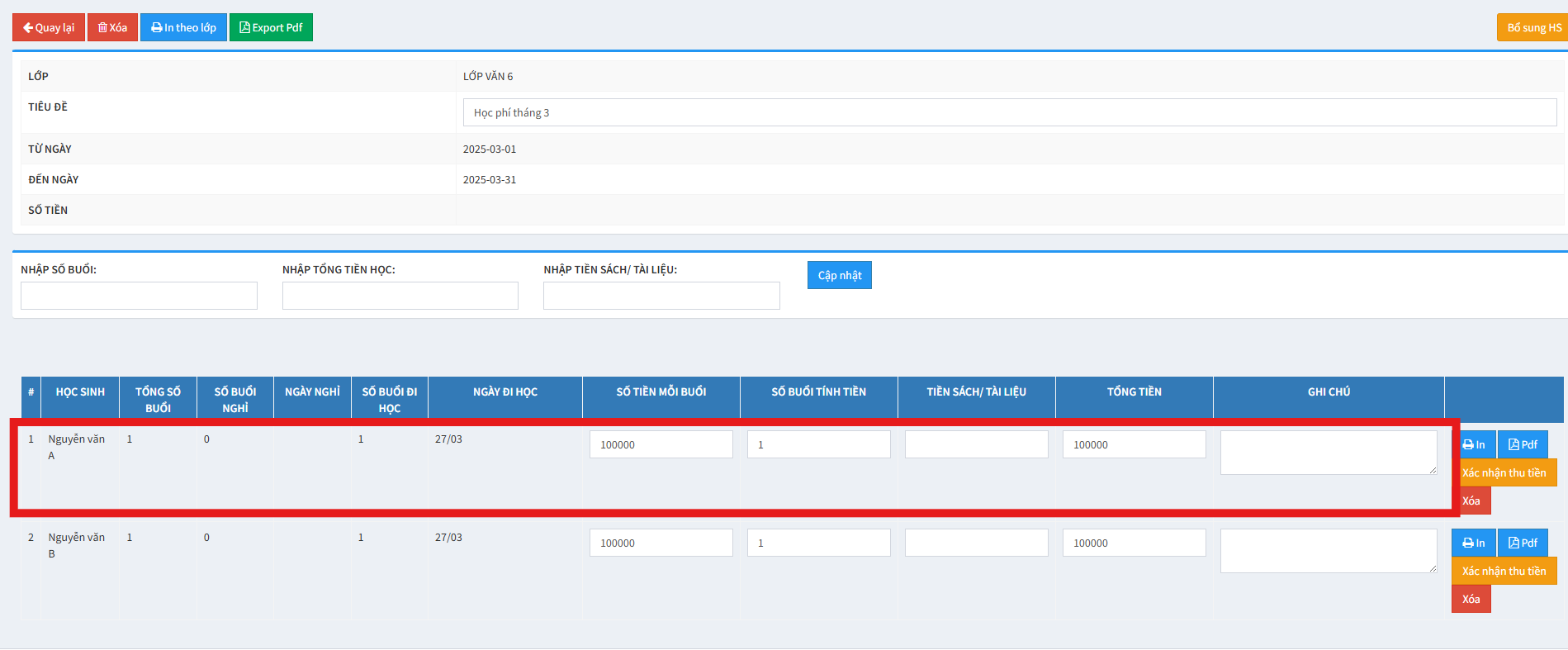The width and height of the screenshot is (1568, 650).
Task: Print the invoice for Nguyễn văn B
Action: (1473, 543)
